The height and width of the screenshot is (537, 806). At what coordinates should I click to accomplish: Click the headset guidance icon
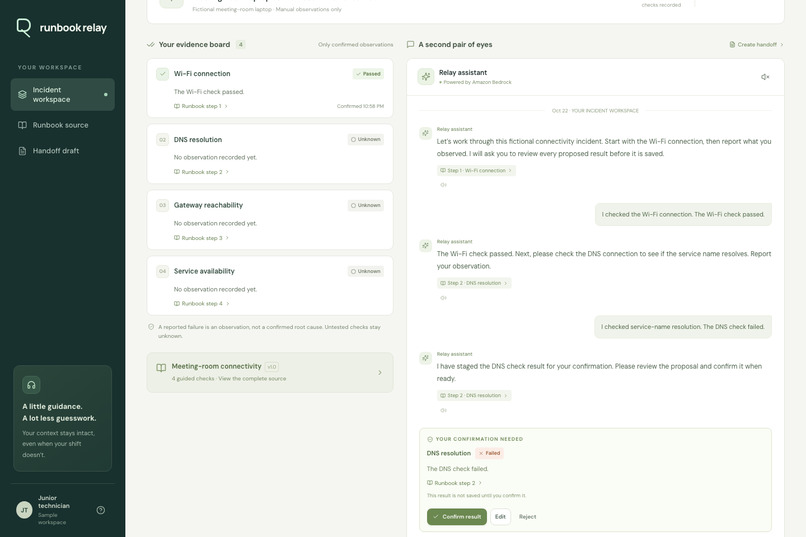coord(31,385)
